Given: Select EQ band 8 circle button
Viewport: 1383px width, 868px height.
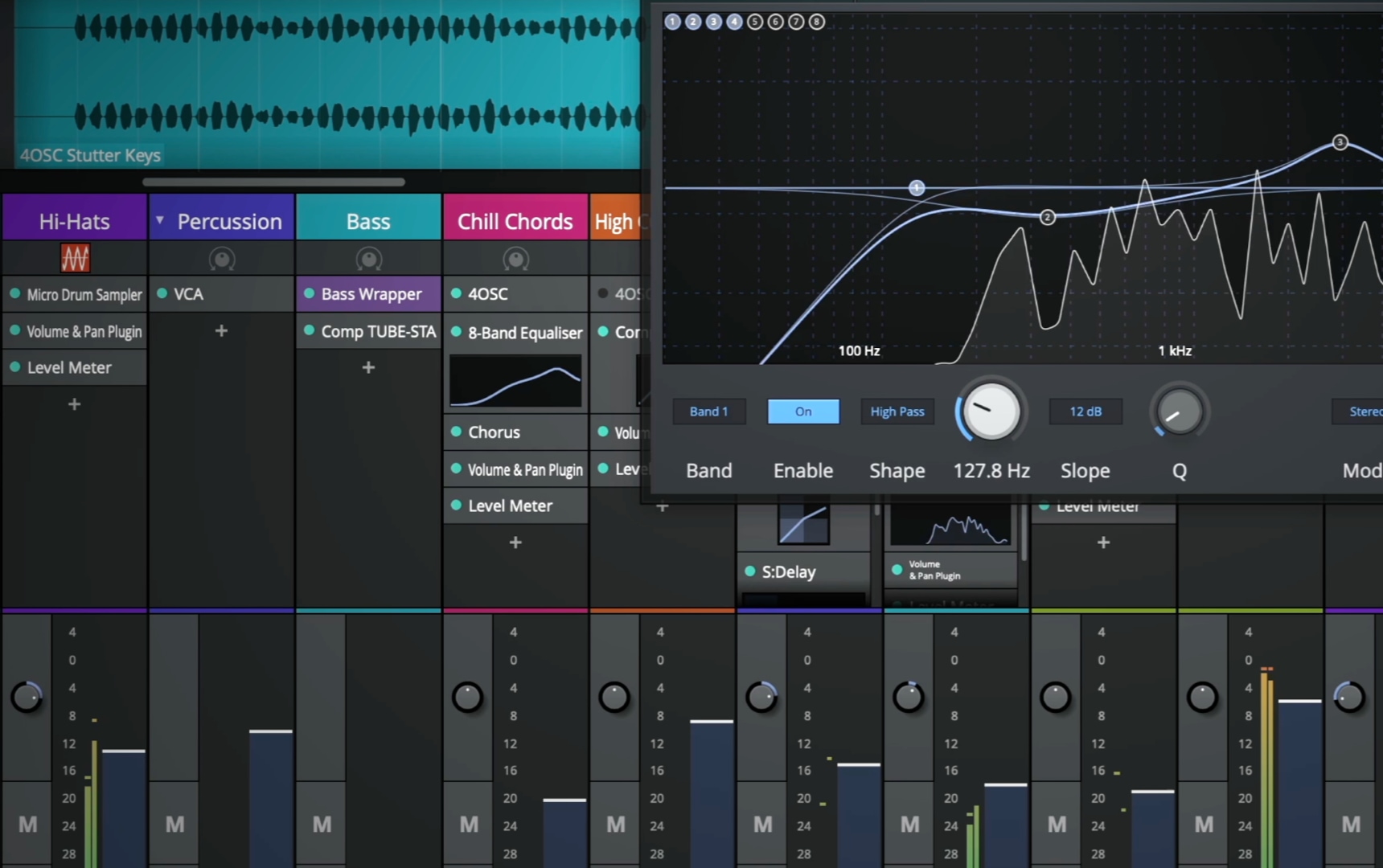Looking at the screenshot, I should 817,22.
